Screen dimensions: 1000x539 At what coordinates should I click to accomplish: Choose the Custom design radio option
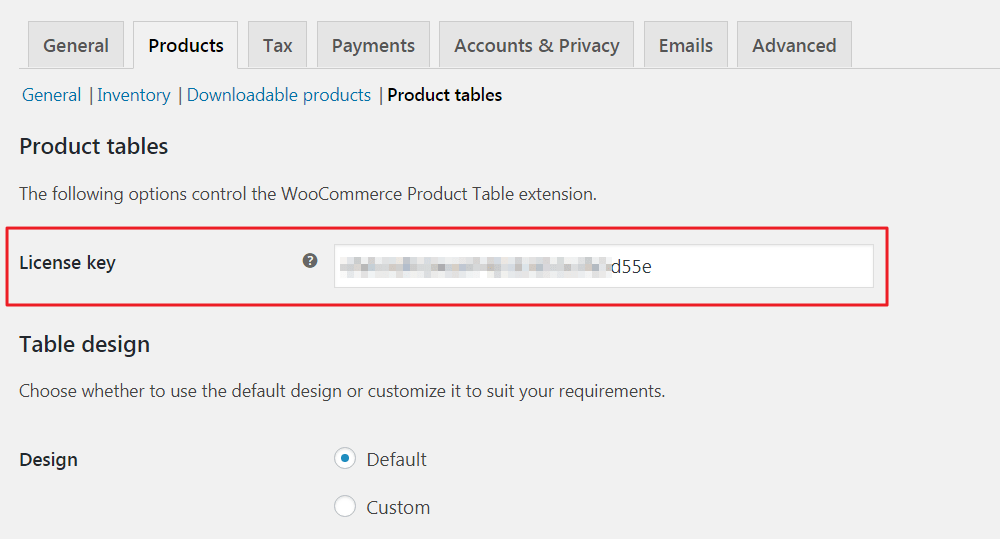pos(345,507)
